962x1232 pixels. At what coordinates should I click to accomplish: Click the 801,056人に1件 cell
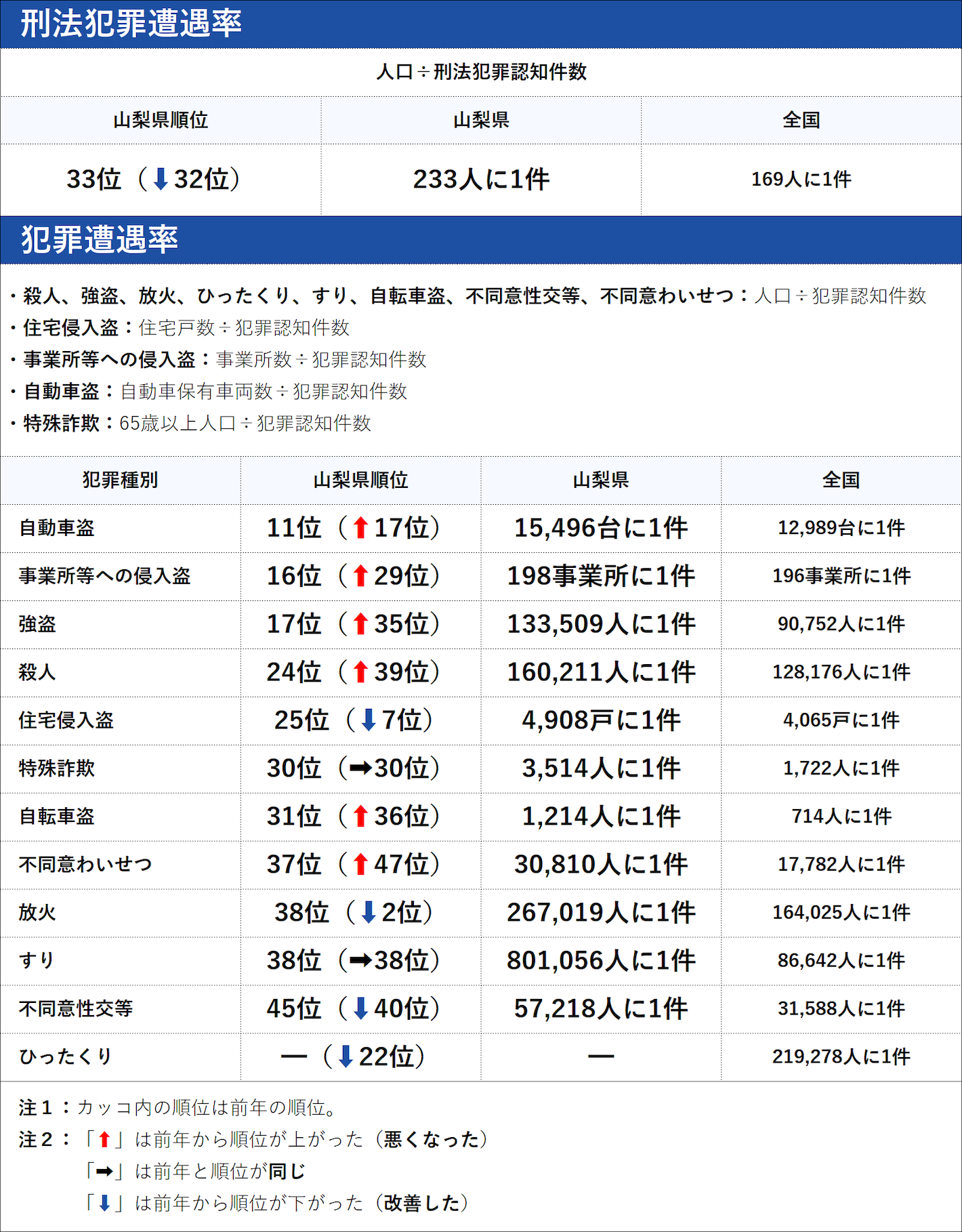point(601,961)
